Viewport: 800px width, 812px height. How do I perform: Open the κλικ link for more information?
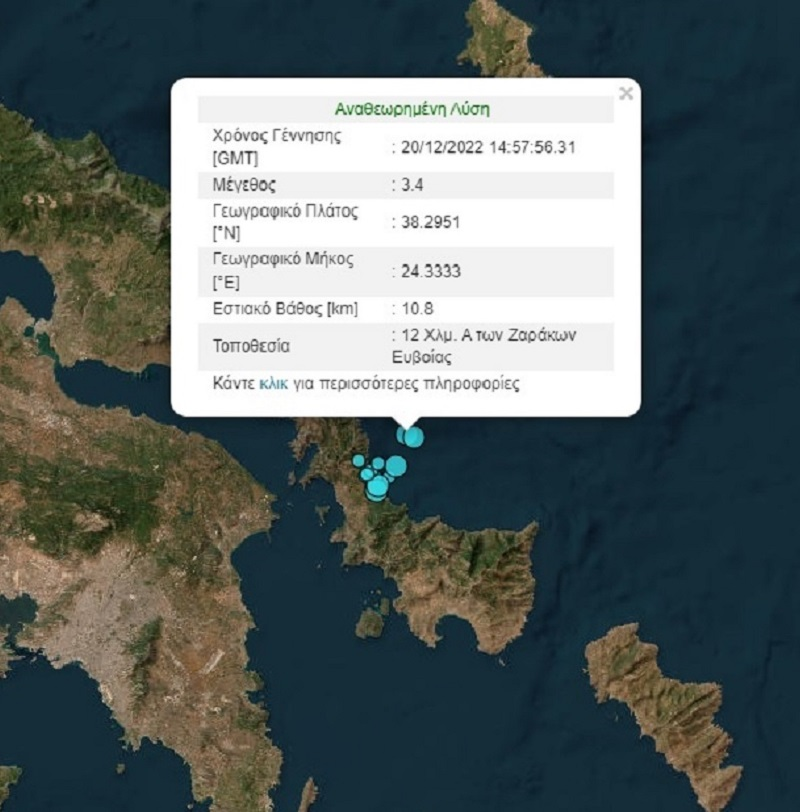[x=273, y=384]
